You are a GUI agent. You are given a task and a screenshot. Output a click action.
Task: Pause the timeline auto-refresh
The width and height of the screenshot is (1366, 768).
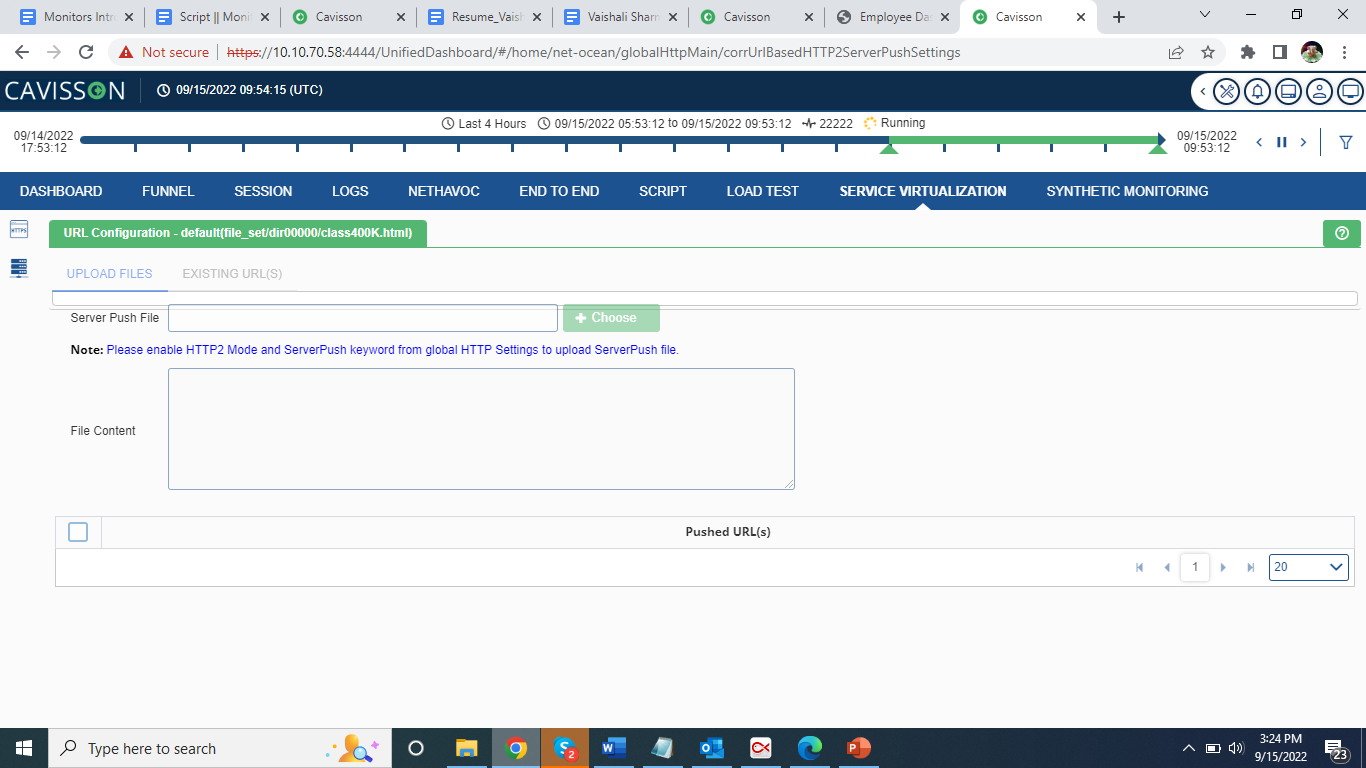(1281, 142)
